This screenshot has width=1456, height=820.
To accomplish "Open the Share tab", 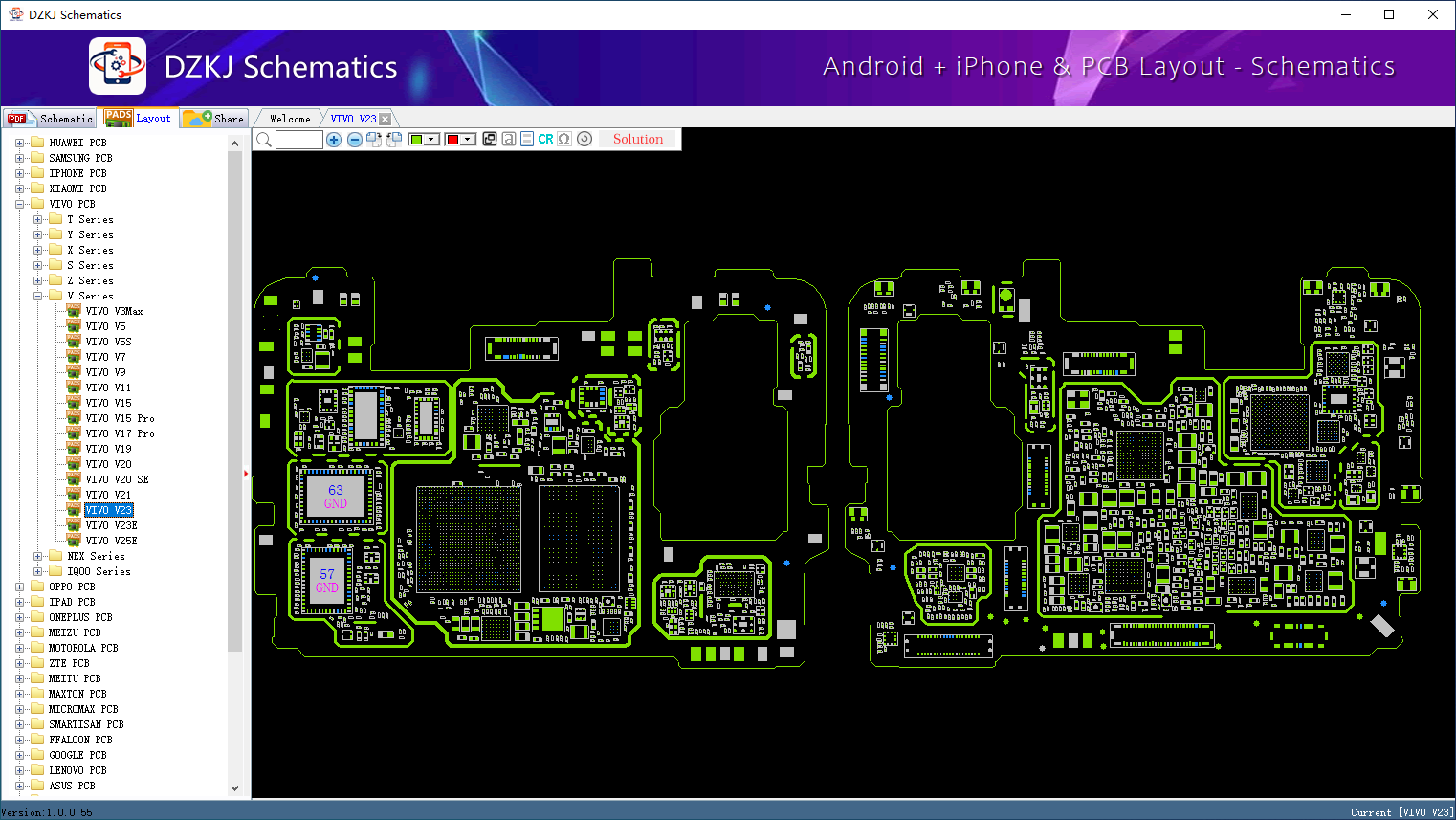I will click(214, 118).
